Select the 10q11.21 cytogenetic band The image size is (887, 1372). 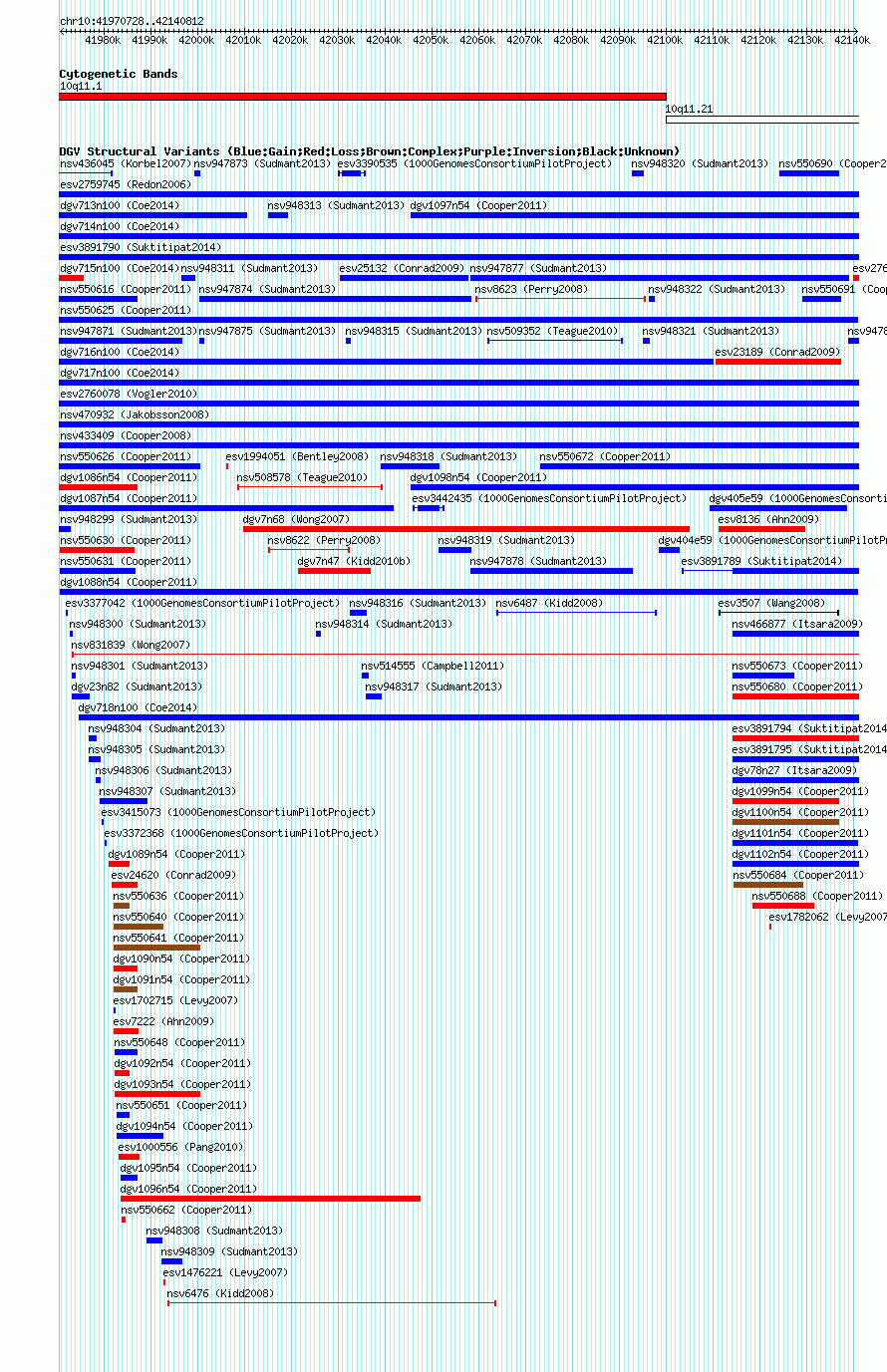[x=762, y=120]
